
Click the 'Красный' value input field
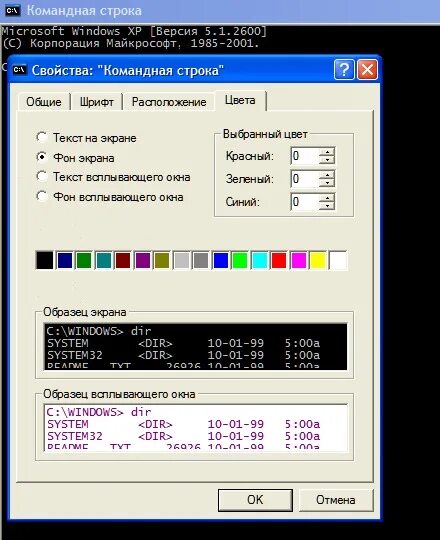[x=305, y=156]
